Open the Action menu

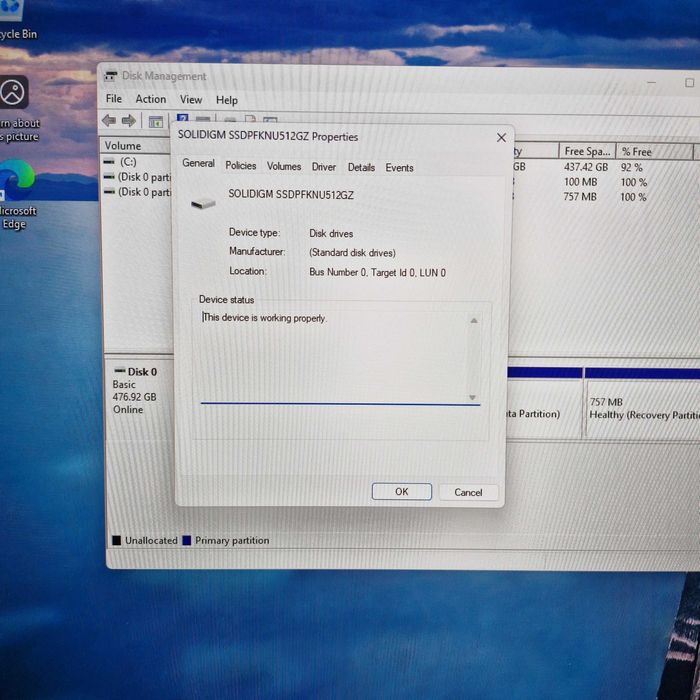[151, 99]
